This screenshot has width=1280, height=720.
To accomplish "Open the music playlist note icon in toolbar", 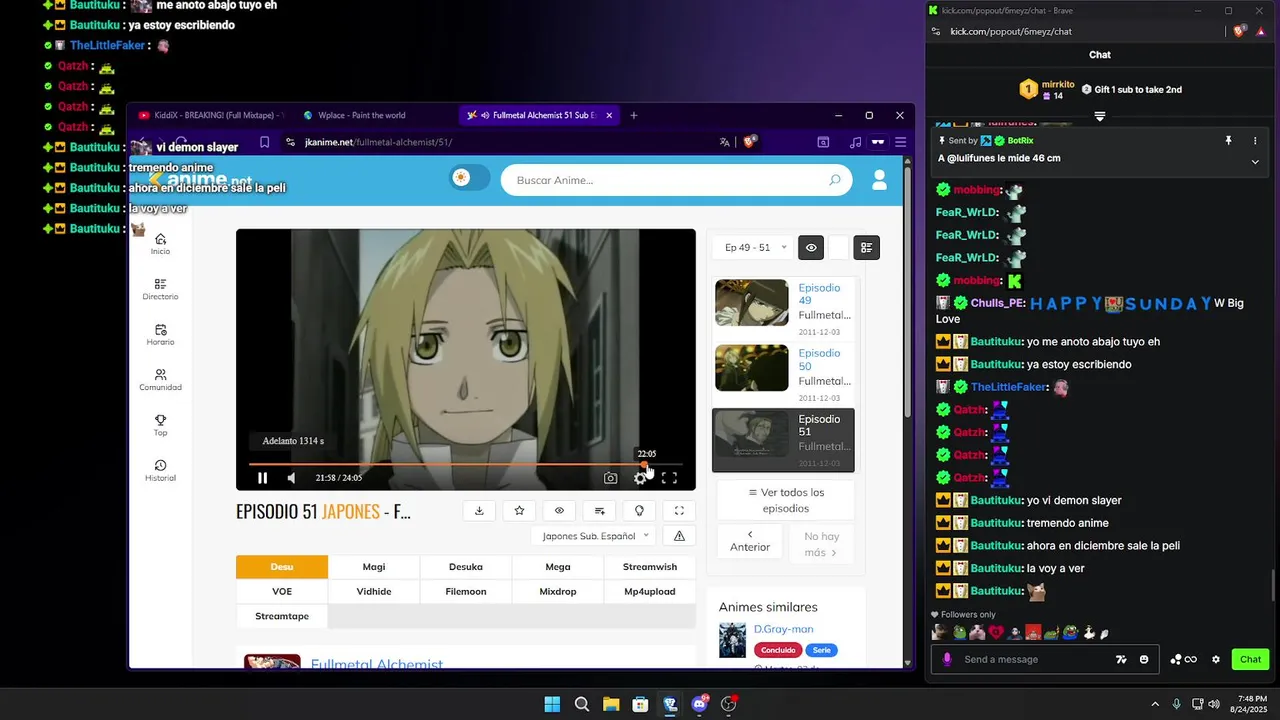I will point(855,142).
